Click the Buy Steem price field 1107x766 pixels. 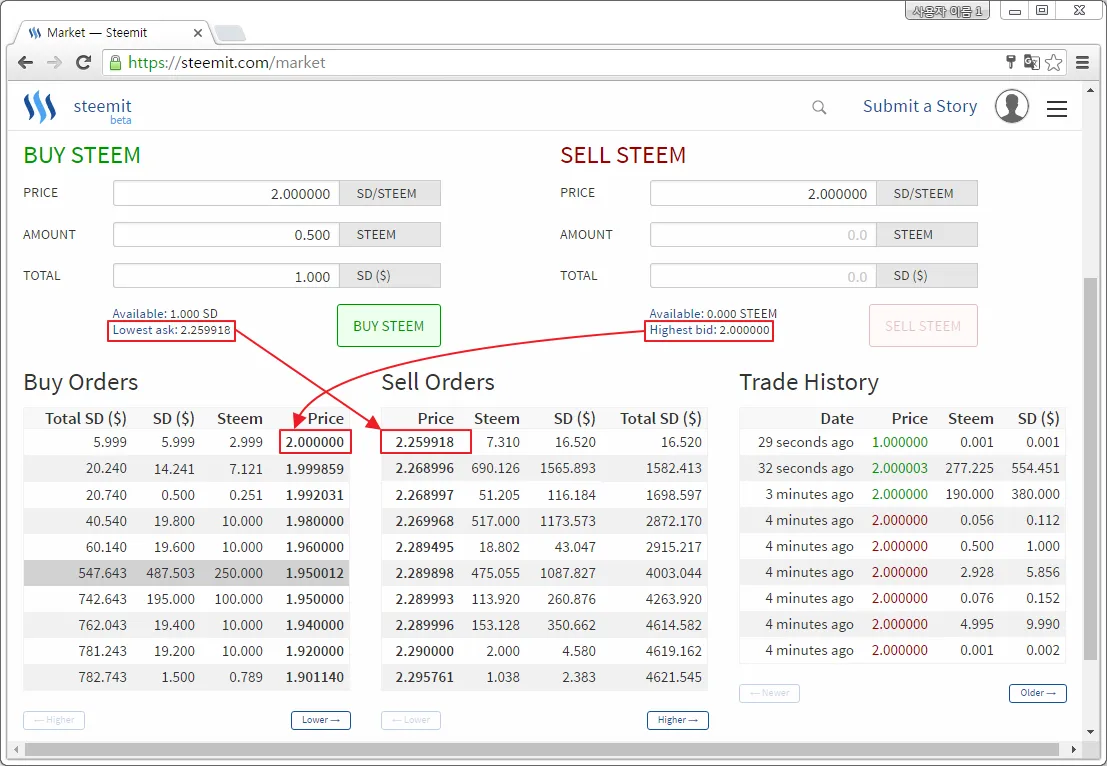[x=226, y=193]
